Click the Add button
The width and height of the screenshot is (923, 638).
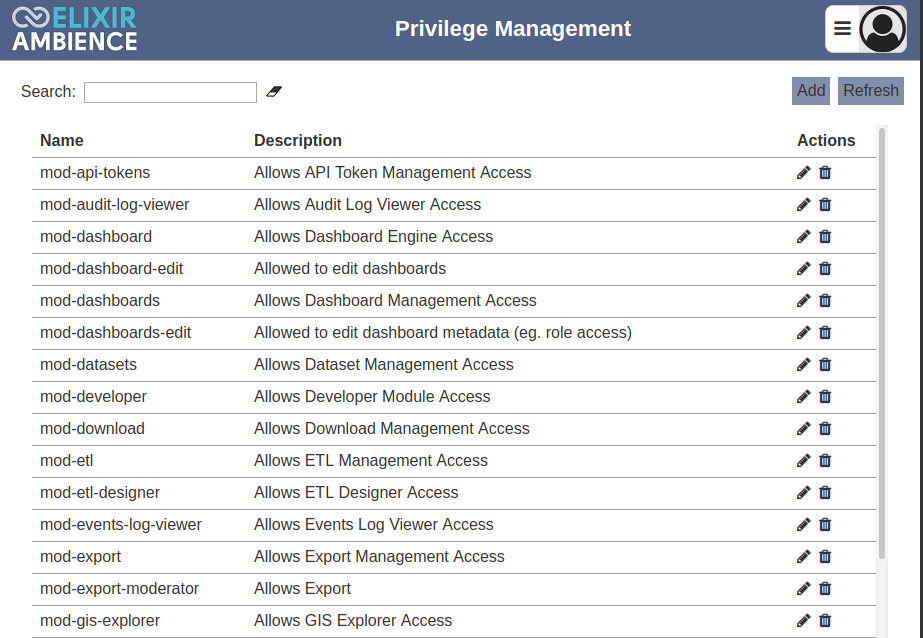click(811, 91)
